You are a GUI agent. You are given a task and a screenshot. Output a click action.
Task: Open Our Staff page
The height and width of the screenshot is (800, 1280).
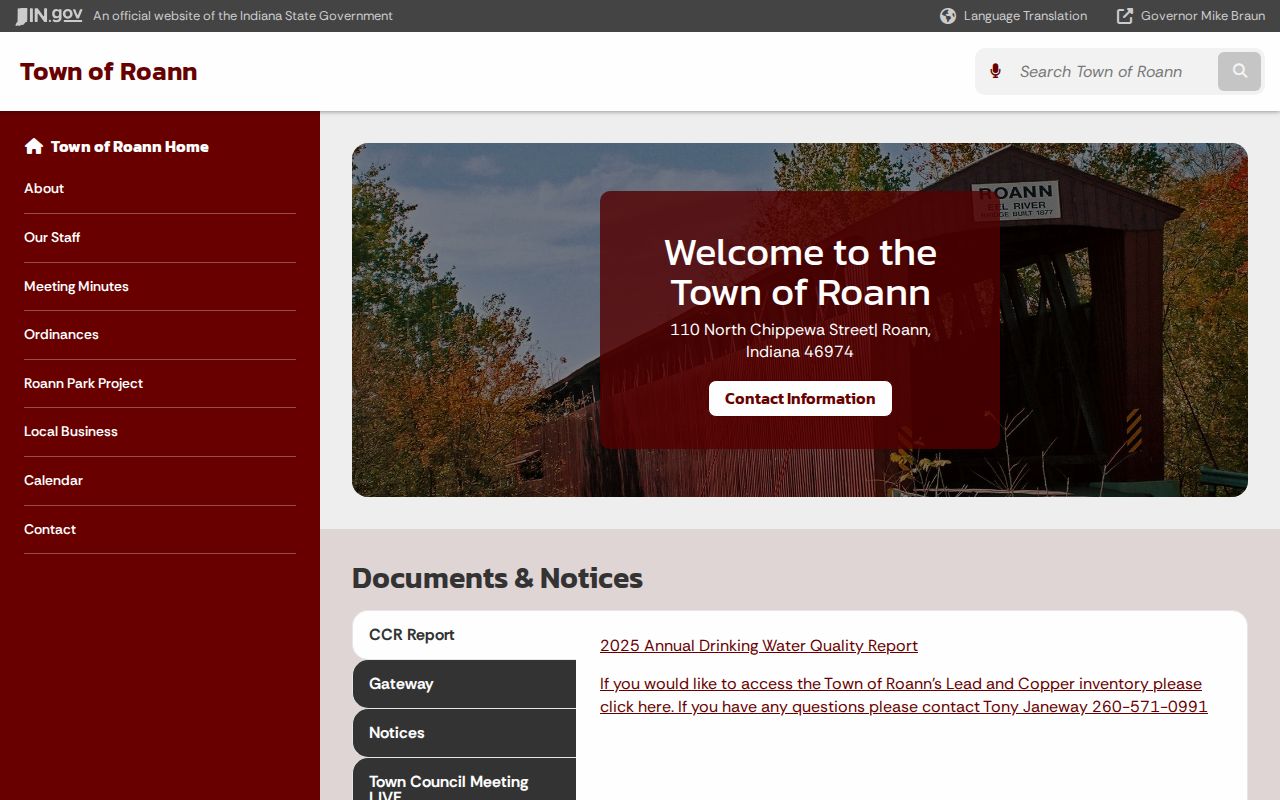click(160, 238)
